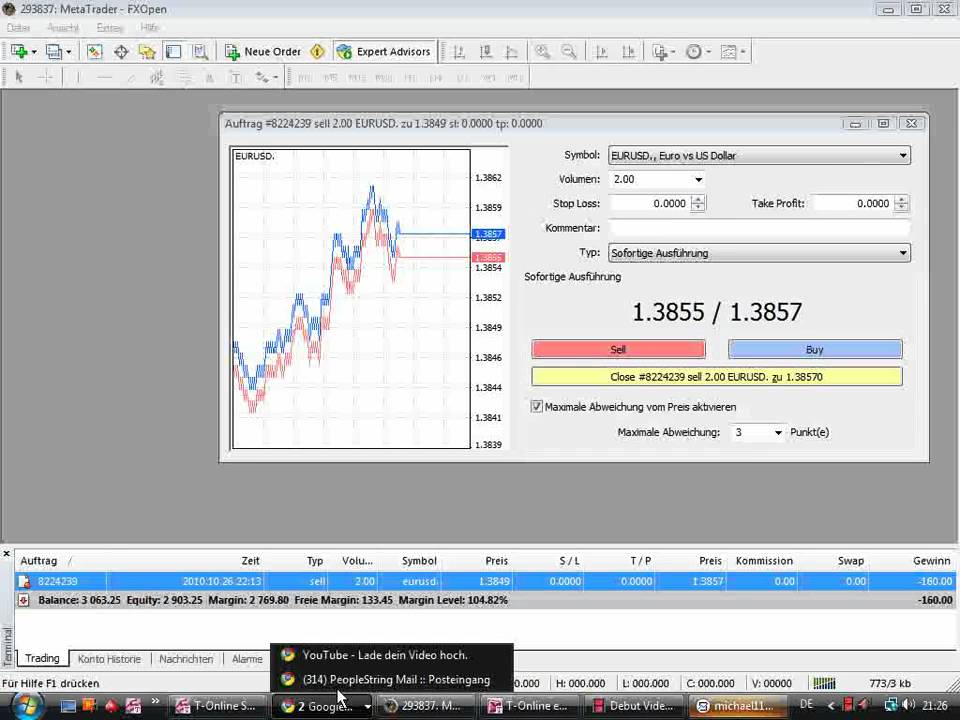Viewport: 960px width, 720px height.
Task: Click the red Sell button
Action: pos(618,350)
